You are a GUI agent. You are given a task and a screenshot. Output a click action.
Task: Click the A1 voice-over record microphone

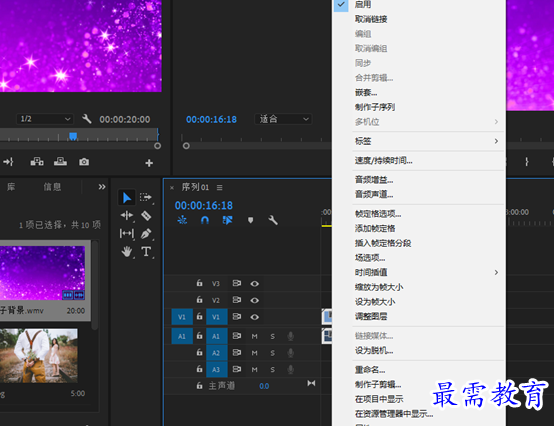point(290,336)
